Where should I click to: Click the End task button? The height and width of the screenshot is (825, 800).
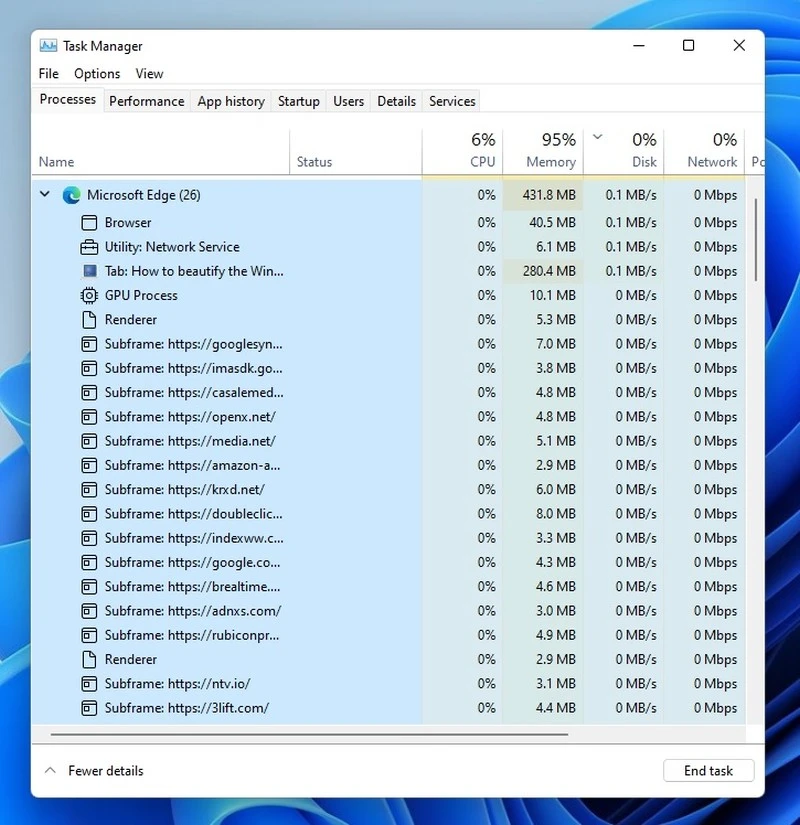point(709,770)
